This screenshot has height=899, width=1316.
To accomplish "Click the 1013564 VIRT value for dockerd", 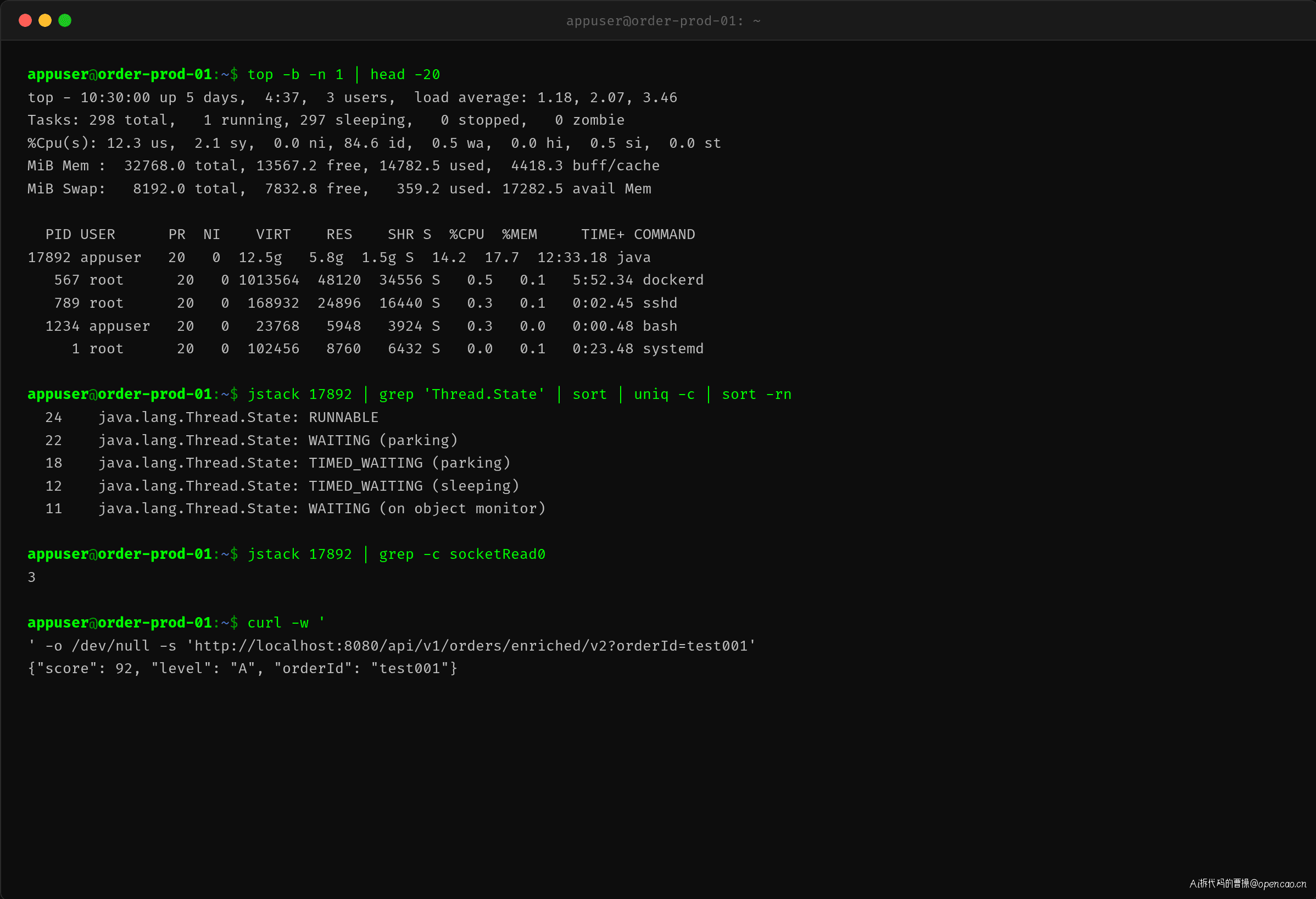I will [269, 280].
